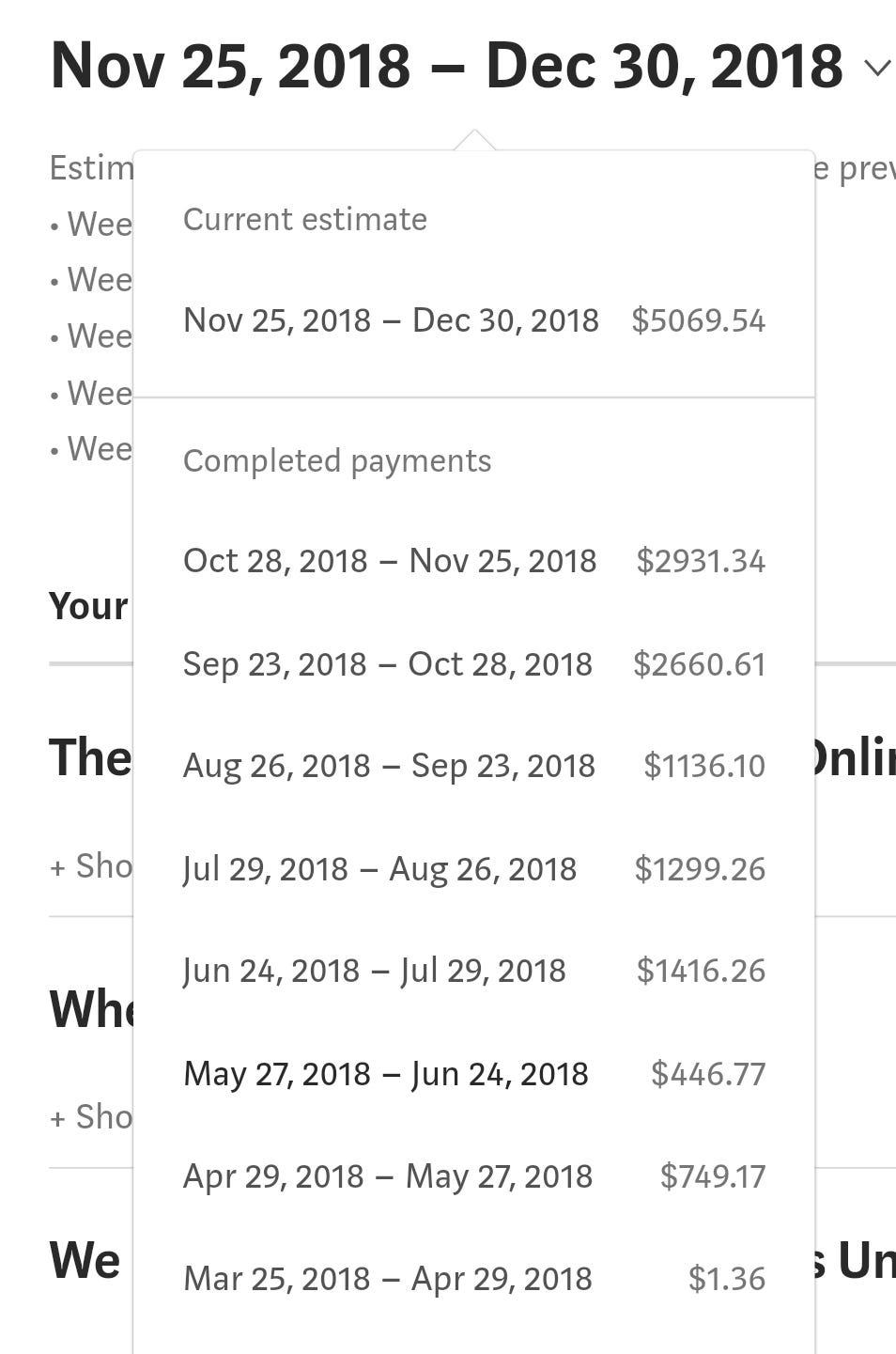Pick the Aug 26 – Sep 23 payment

[x=473, y=766]
